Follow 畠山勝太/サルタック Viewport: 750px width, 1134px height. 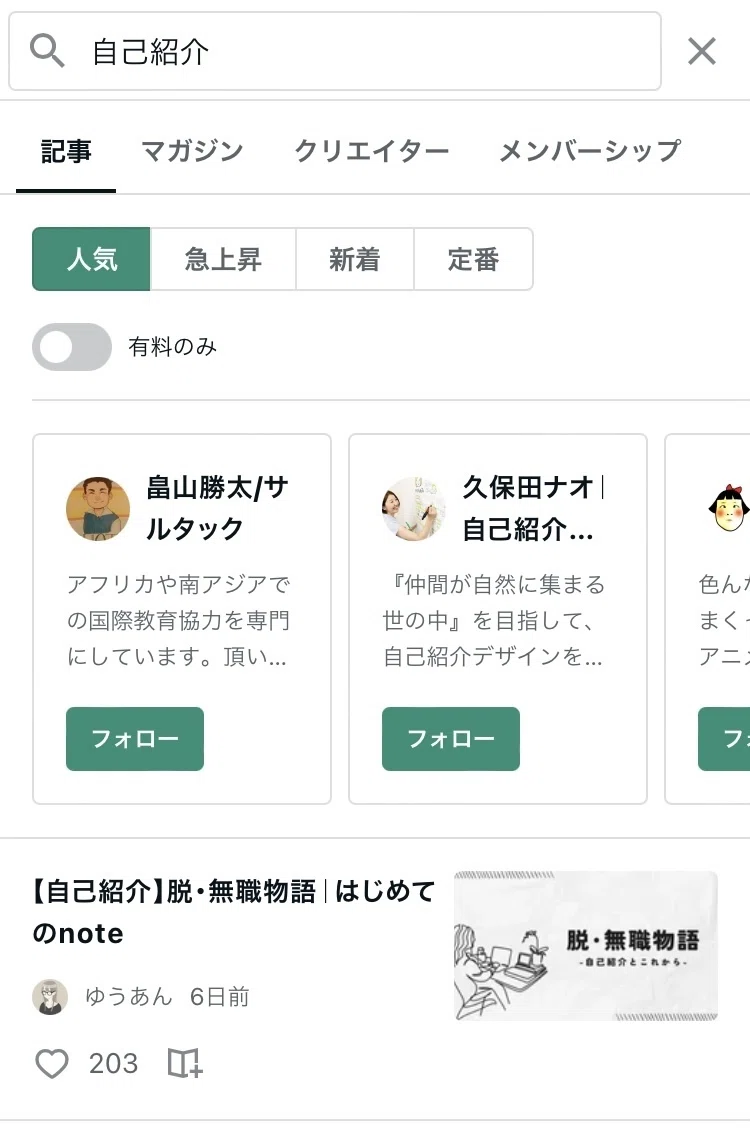tap(135, 738)
